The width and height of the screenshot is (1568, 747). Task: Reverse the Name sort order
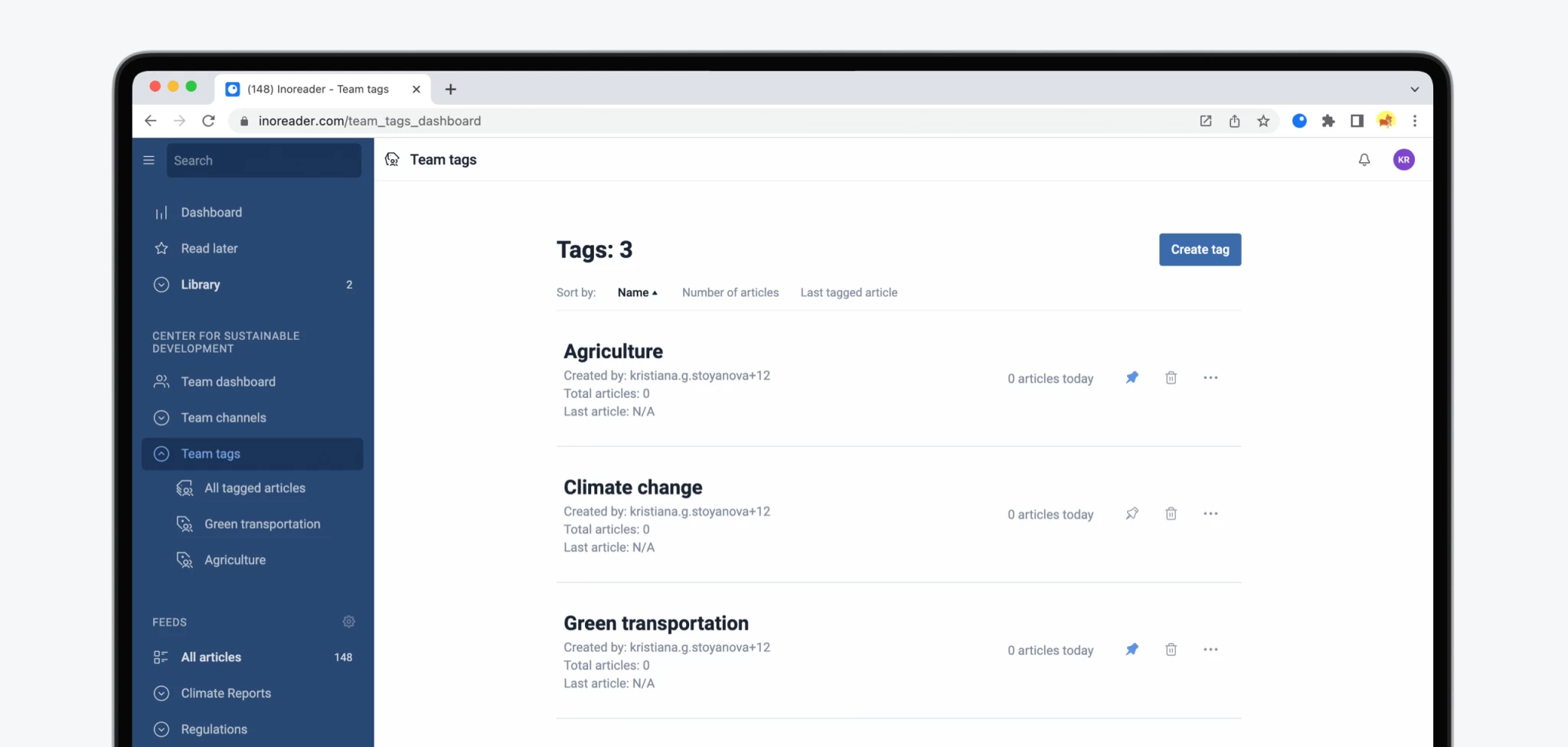tap(637, 292)
